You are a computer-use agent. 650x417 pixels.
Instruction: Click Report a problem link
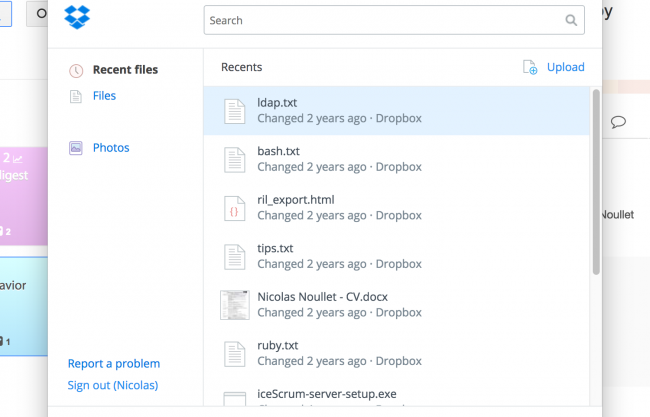(x=113, y=364)
